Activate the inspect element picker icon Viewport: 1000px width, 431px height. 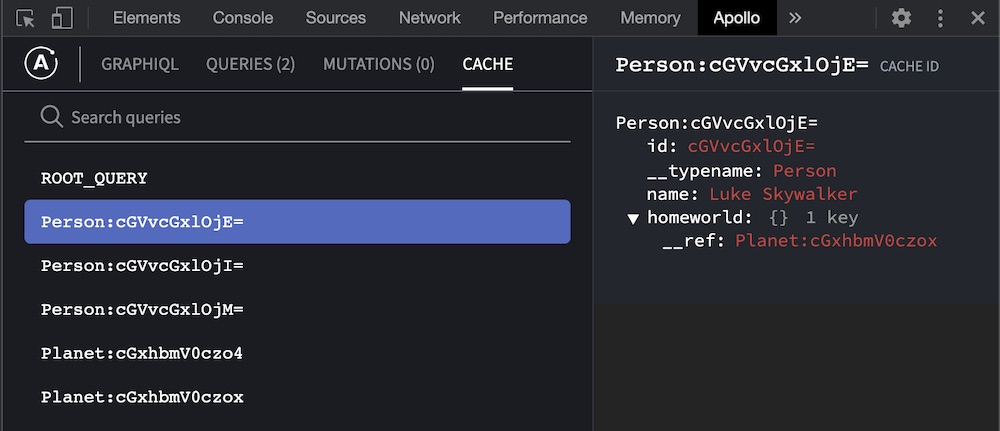[x=26, y=18]
